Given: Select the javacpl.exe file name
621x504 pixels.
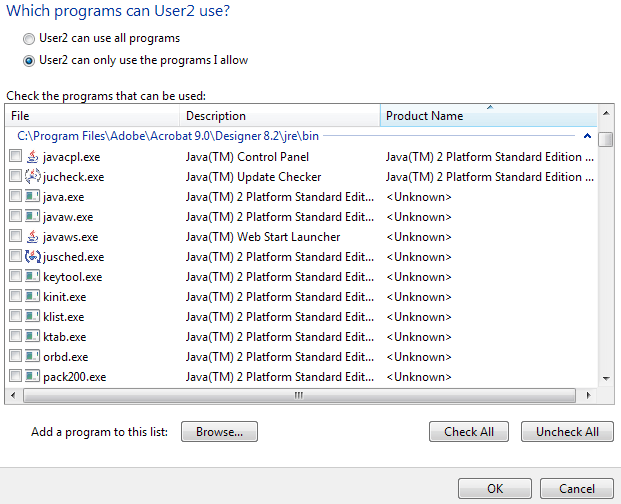Looking at the screenshot, I should tap(72, 157).
